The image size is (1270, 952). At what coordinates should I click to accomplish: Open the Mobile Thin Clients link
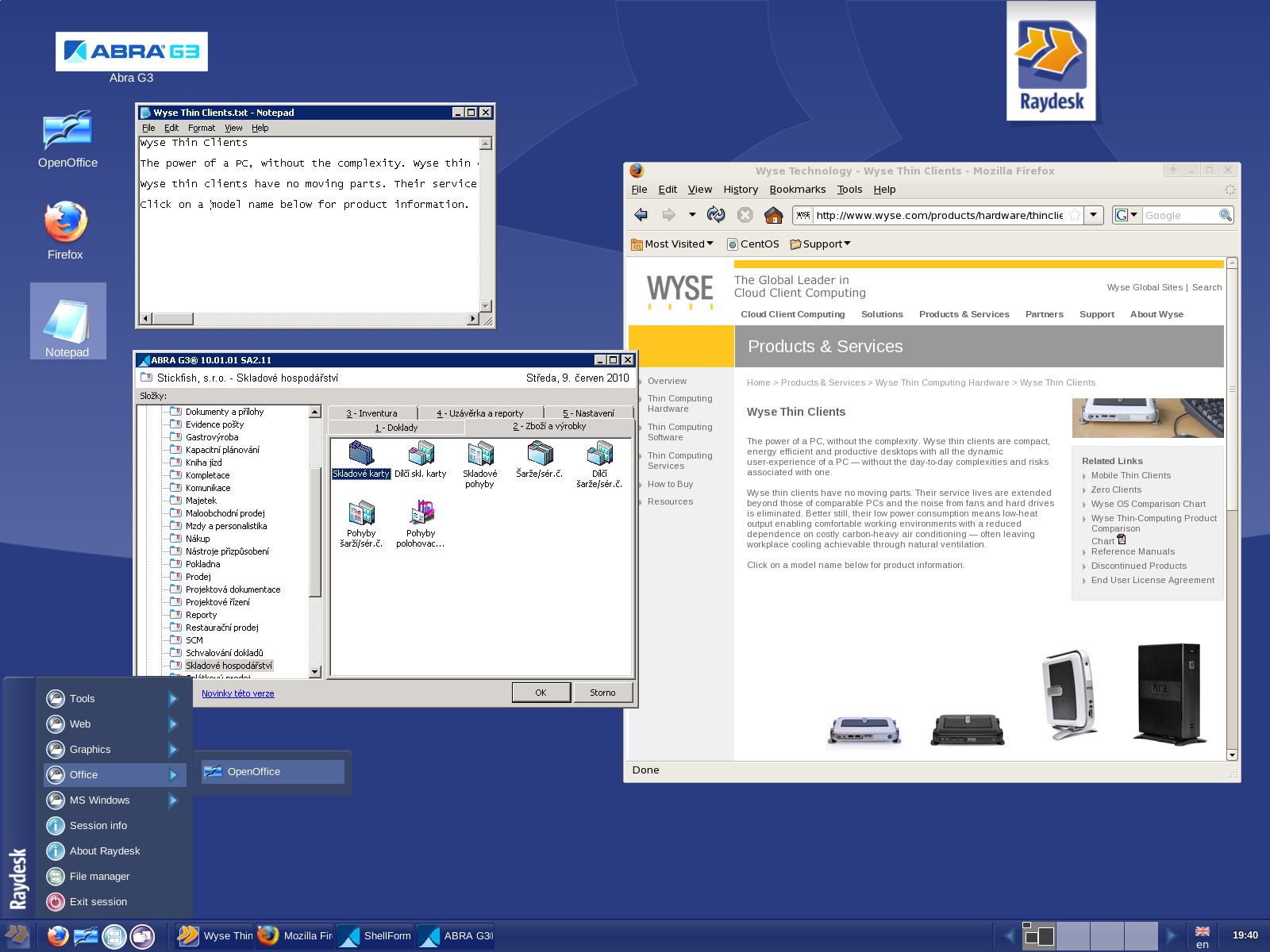point(1130,476)
